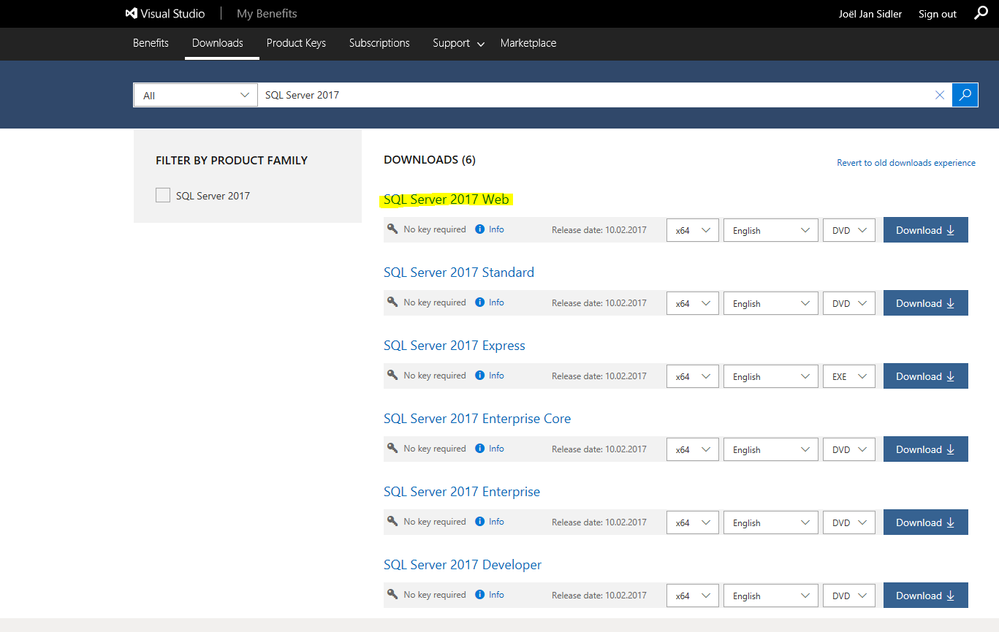Viewport: 999px width, 632px height.
Task: Click the key icon in SQL Server 2017 Express row
Action: pyautogui.click(x=392, y=375)
